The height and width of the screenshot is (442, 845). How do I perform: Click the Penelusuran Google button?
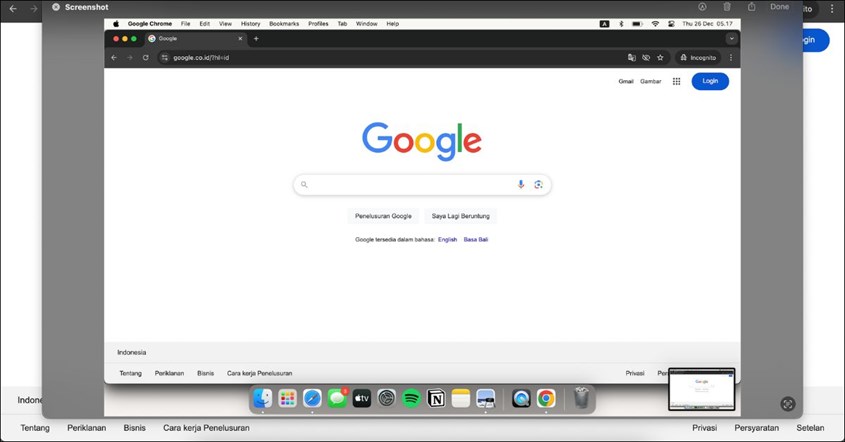[383, 216]
